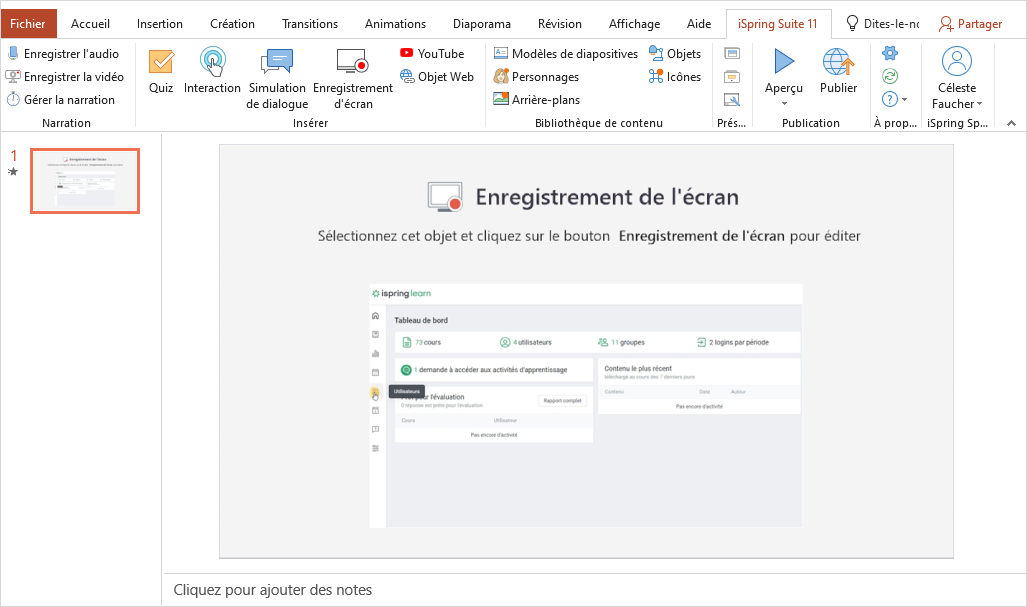Expand the Aperçu dropdown arrow
Screen dimensions: 1027x607
pyautogui.click(x=784, y=103)
